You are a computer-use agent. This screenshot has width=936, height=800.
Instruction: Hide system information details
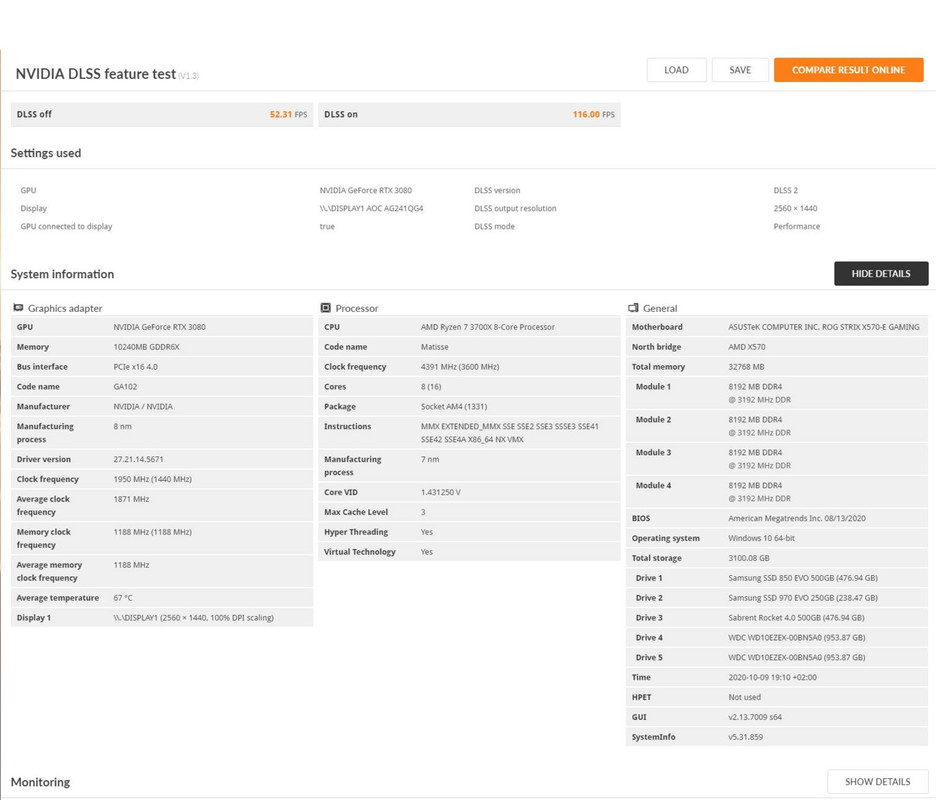point(881,273)
